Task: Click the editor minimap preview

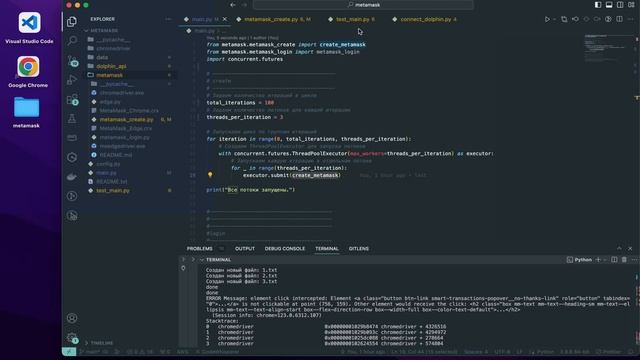Action: 609,48
